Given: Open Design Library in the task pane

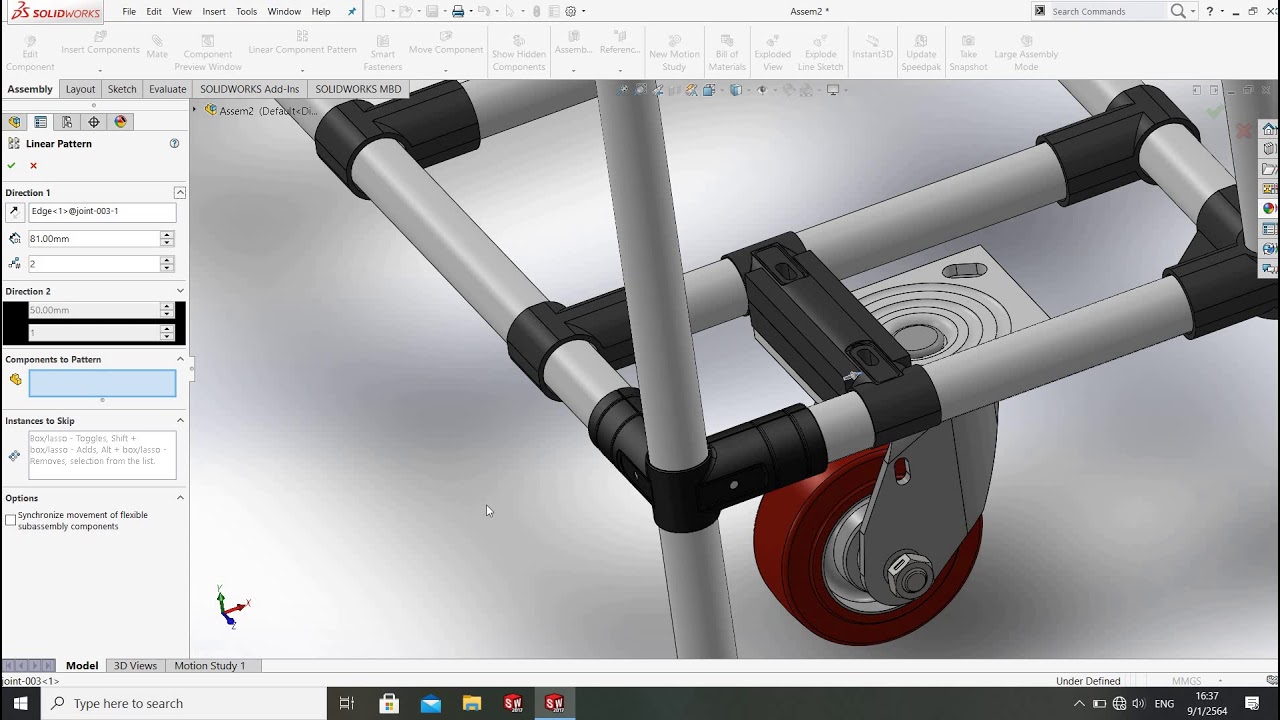Looking at the screenshot, I should [1269, 149].
